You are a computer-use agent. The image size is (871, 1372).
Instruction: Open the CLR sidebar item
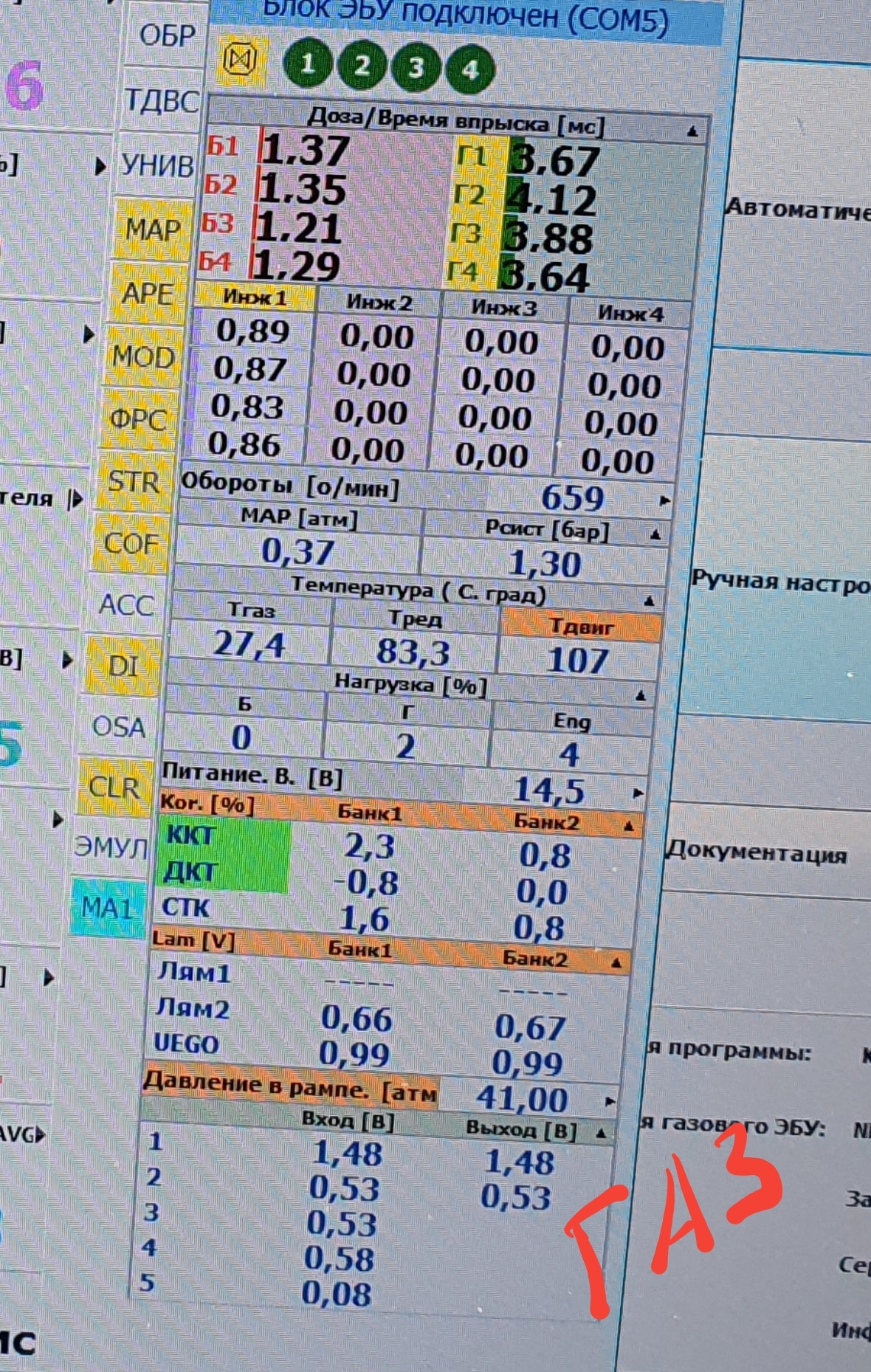pos(114,787)
